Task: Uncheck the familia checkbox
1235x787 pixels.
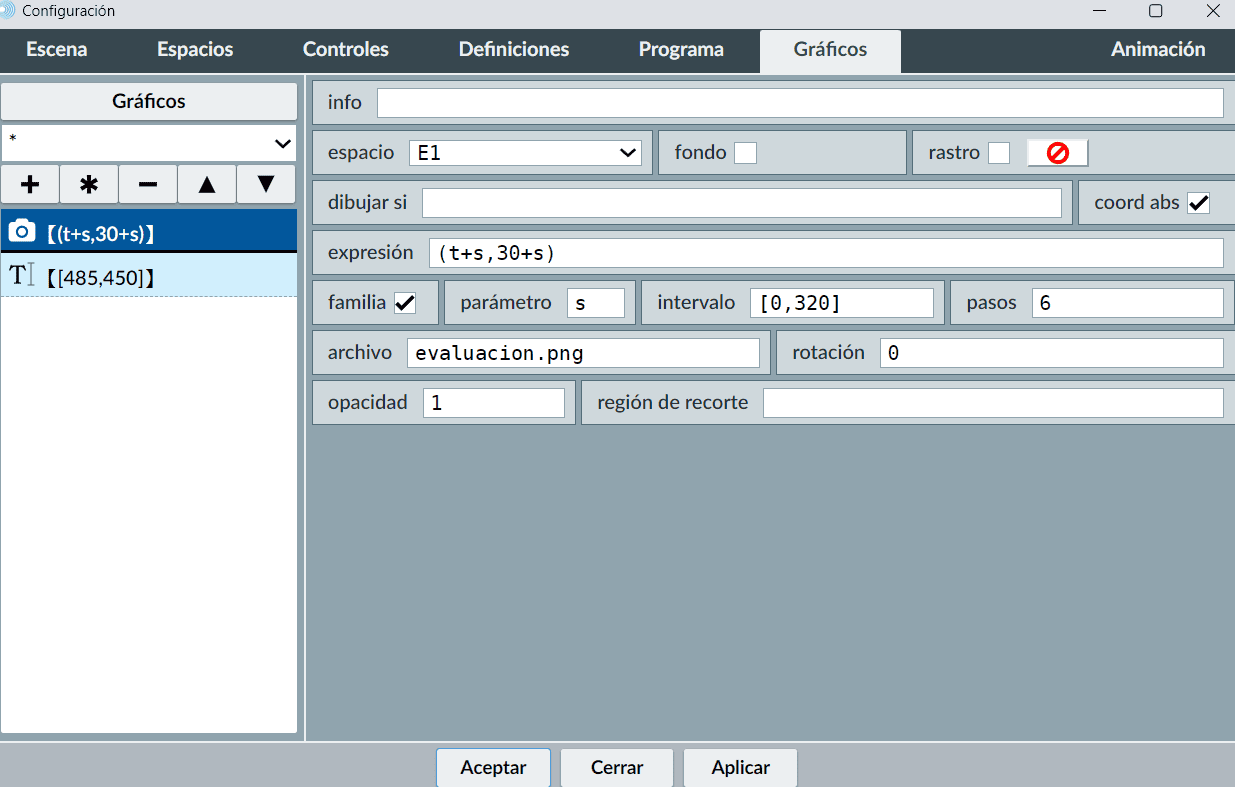Action: pos(405,303)
